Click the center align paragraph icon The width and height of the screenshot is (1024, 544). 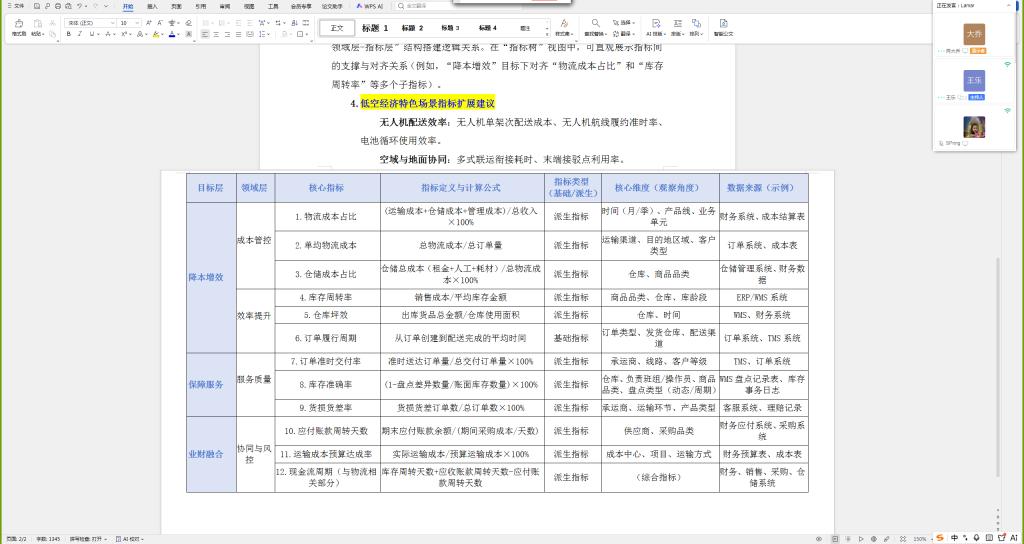click(x=218, y=34)
